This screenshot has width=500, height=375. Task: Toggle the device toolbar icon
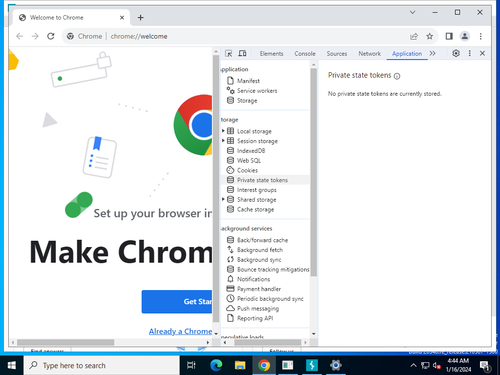tap(242, 53)
